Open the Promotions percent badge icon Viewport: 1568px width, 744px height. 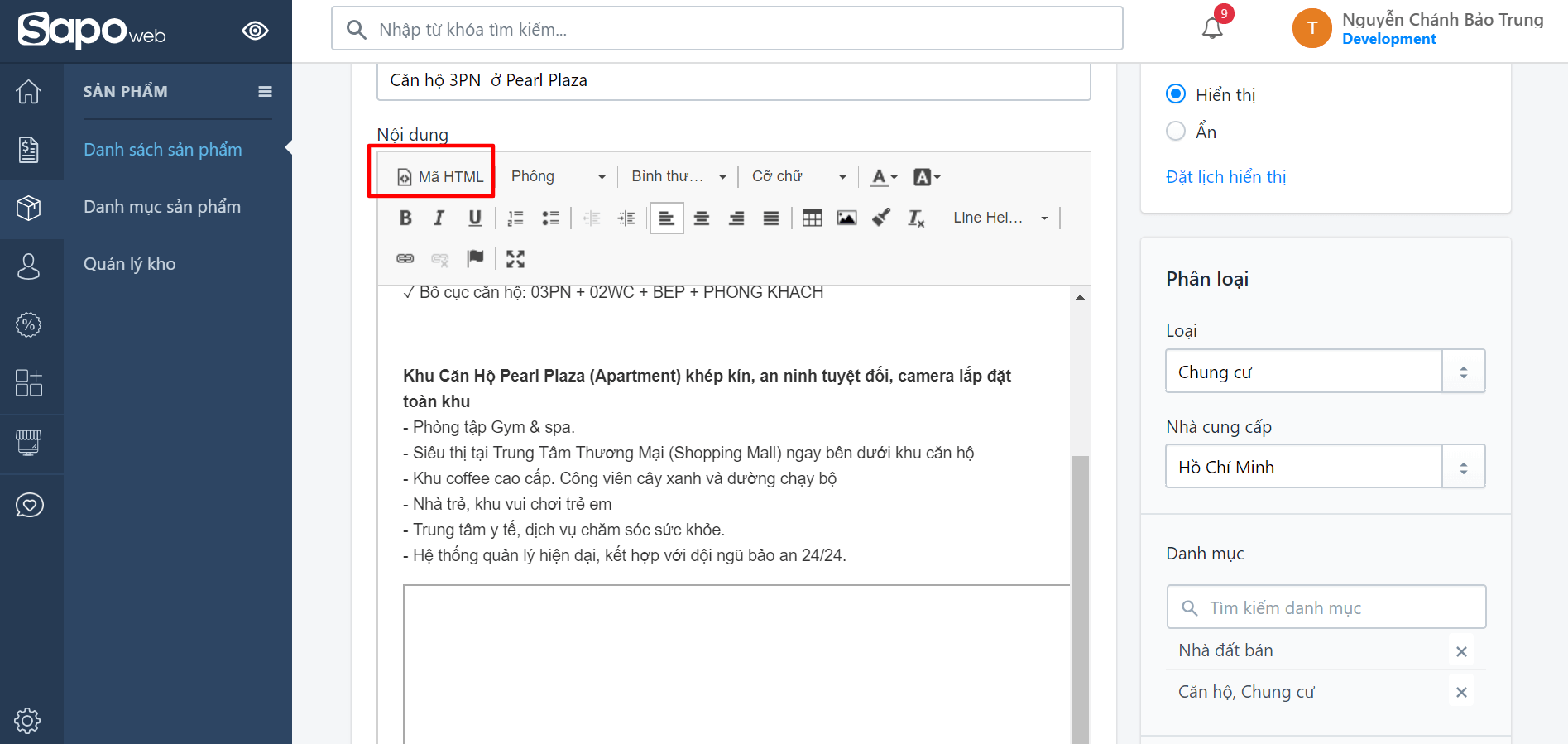click(29, 324)
